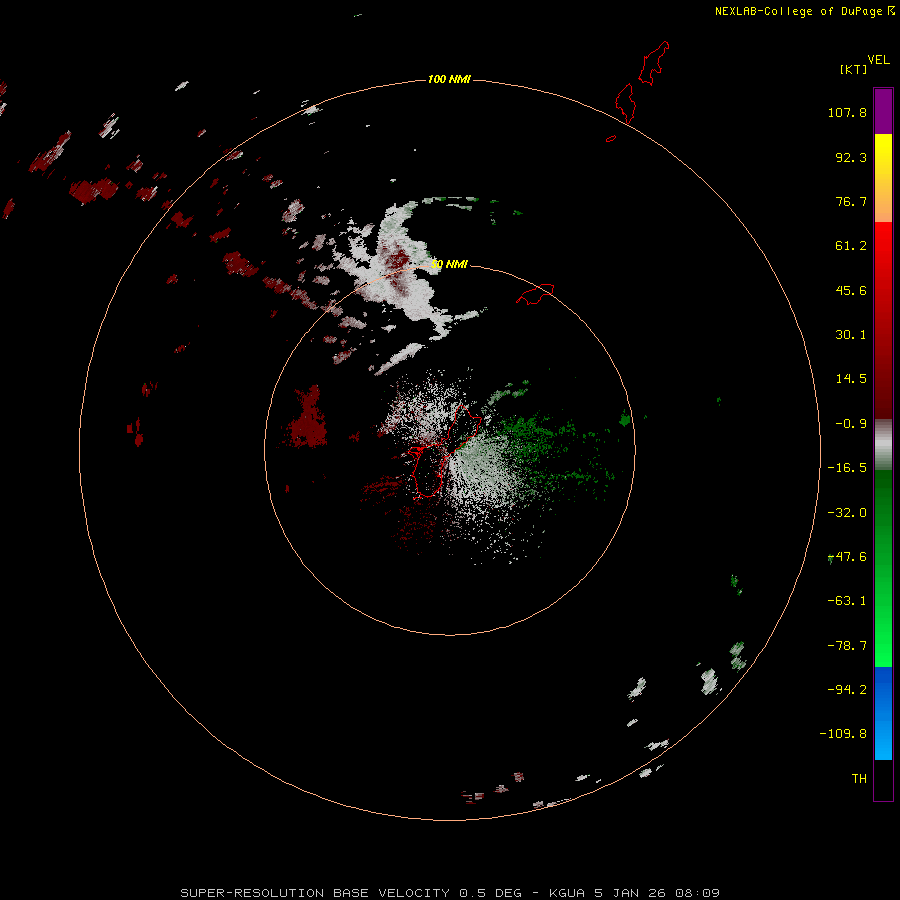The image size is (900, 900).
Task: Click the -63.1 scale value
Action: coord(847,601)
